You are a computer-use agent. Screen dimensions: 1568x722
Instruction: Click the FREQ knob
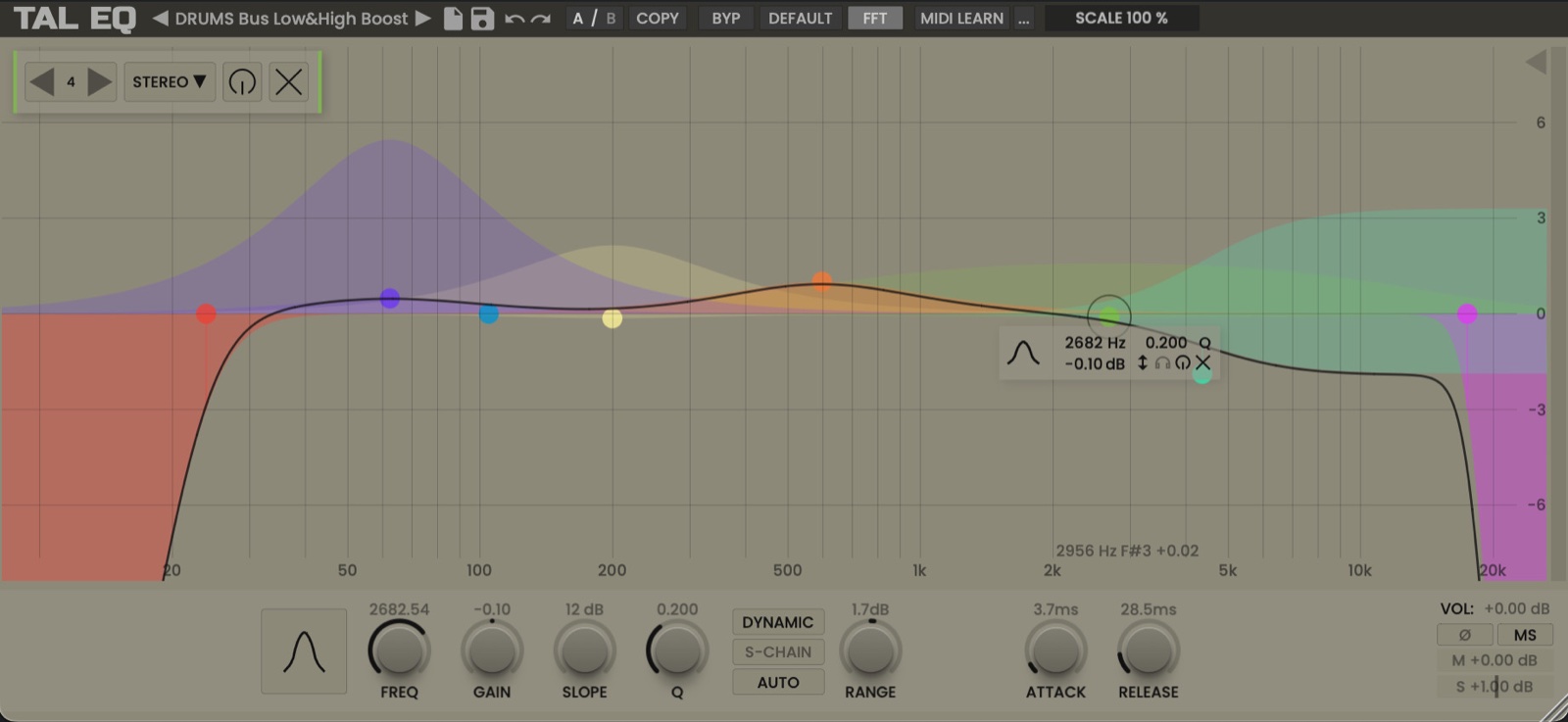point(399,650)
